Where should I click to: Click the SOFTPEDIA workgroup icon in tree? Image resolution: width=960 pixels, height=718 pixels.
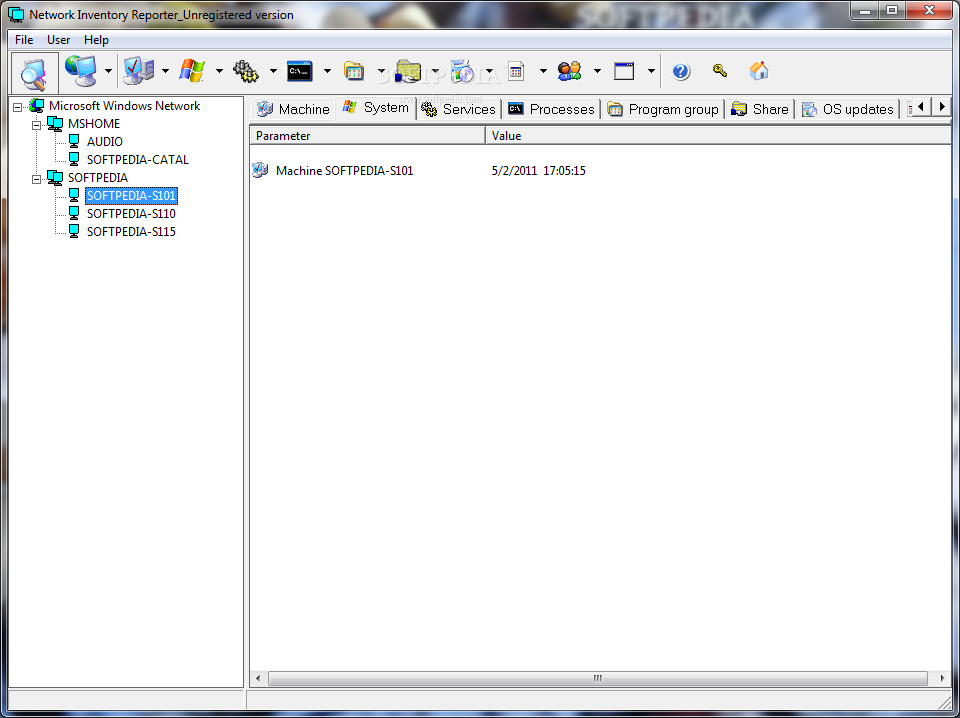(x=55, y=178)
